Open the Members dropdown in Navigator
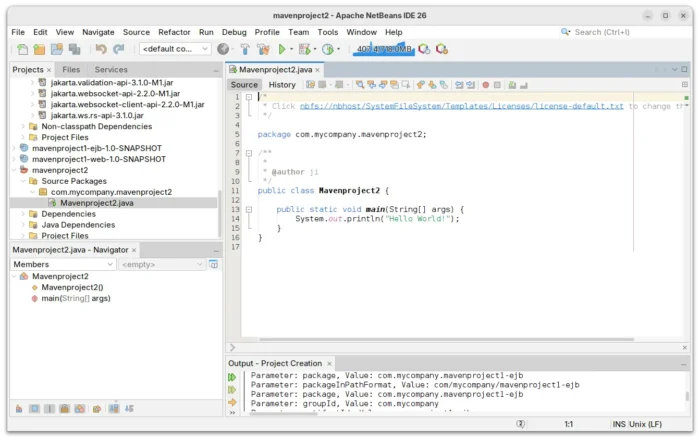The width and height of the screenshot is (700, 440). click(x=63, y=265)
